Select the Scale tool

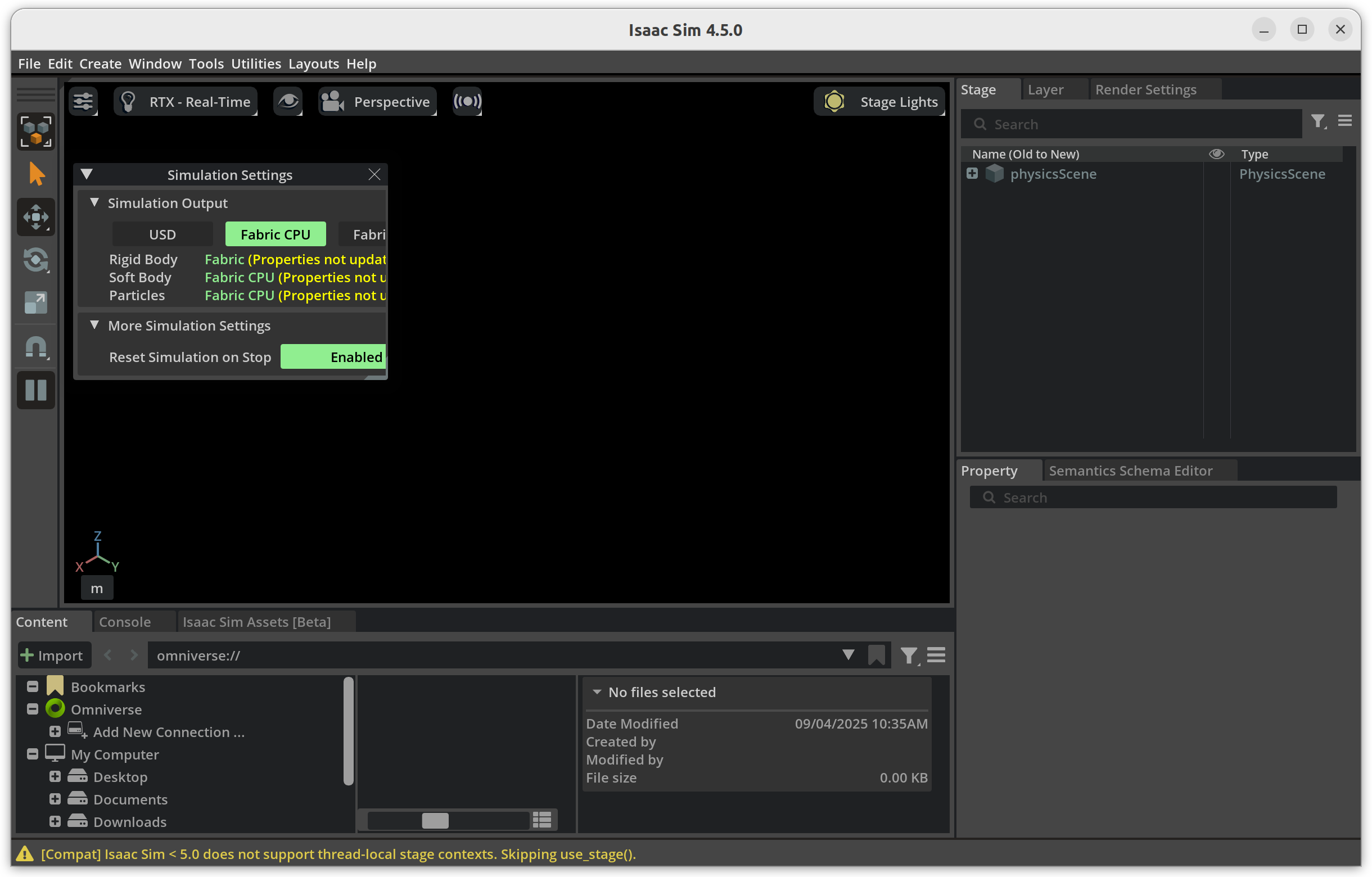(x=36, y=303)
